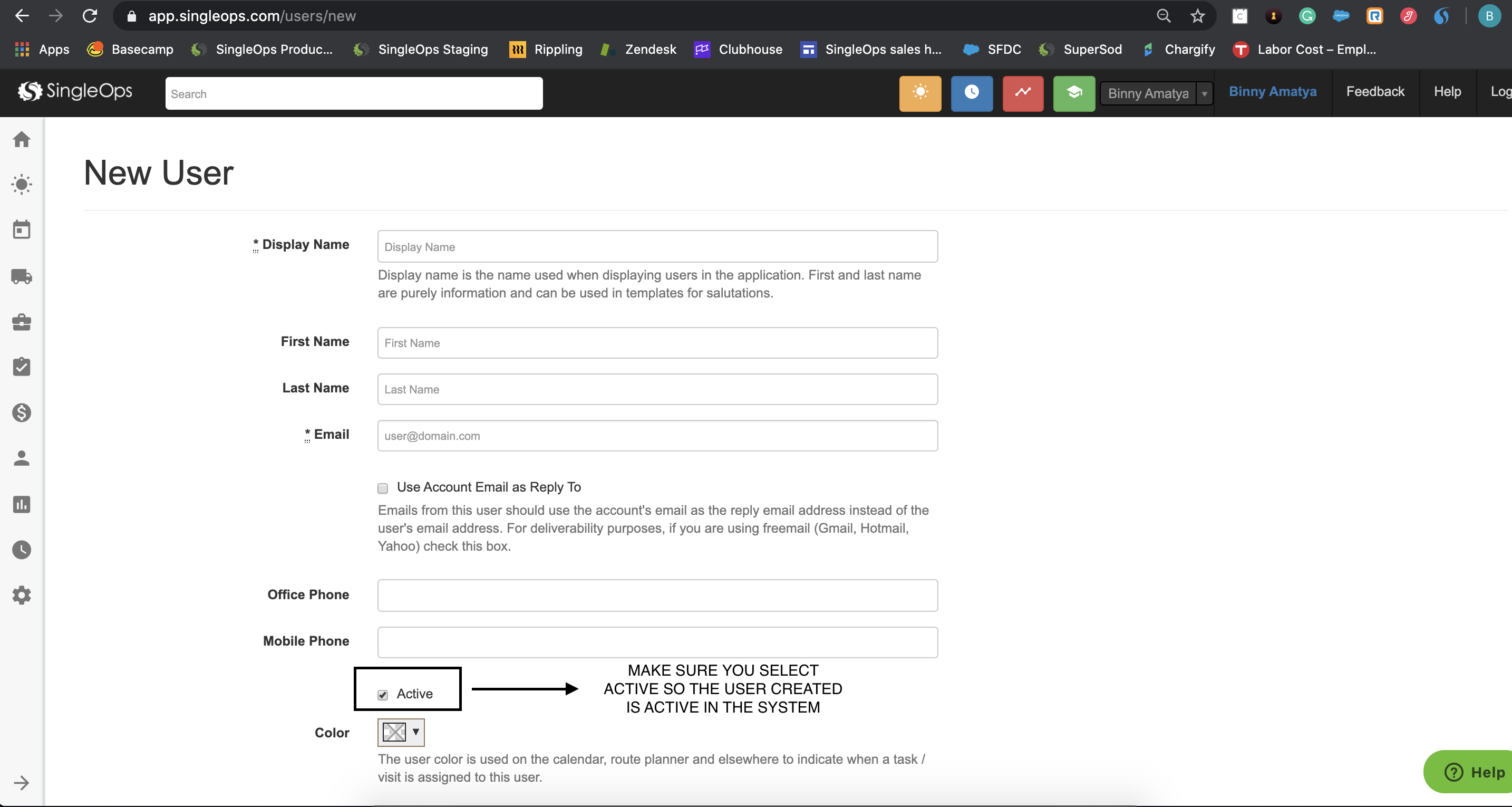Screen dimensions: 1512x807
Task: Open the Chargify bookmark
Action: (x=1179, y=50)
